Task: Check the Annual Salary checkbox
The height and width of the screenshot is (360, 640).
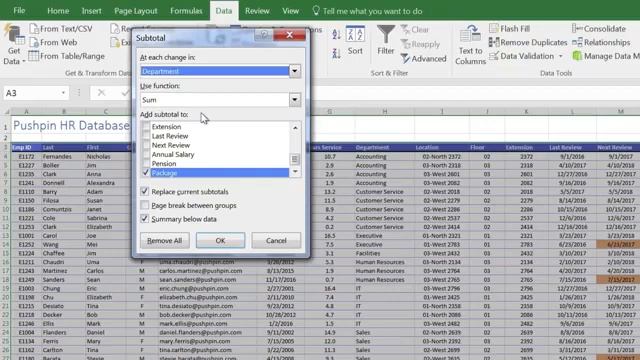Action: [146, 154]
